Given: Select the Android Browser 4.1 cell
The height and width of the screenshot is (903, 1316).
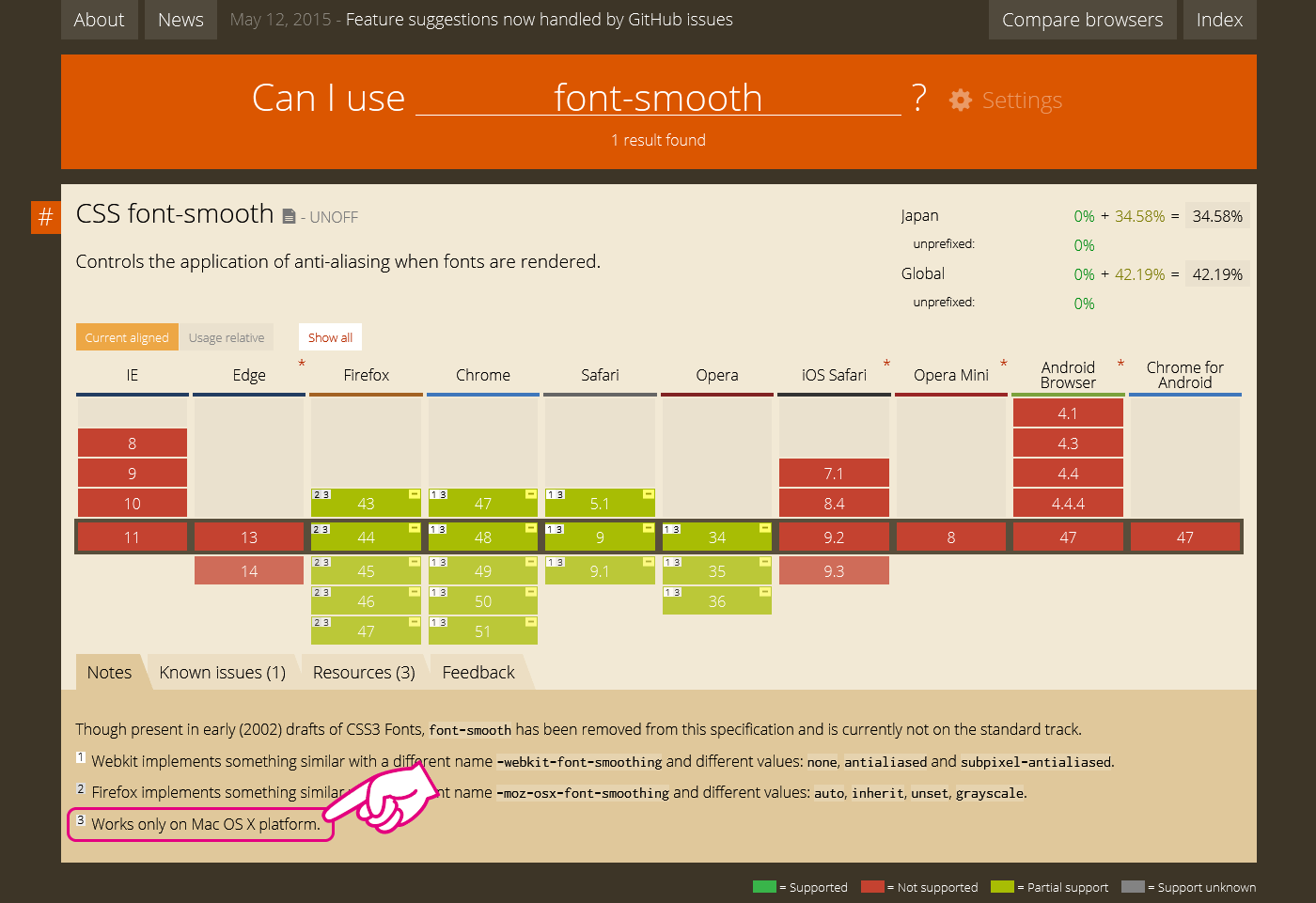Looking at the screenshot, I should (1068, 413).
